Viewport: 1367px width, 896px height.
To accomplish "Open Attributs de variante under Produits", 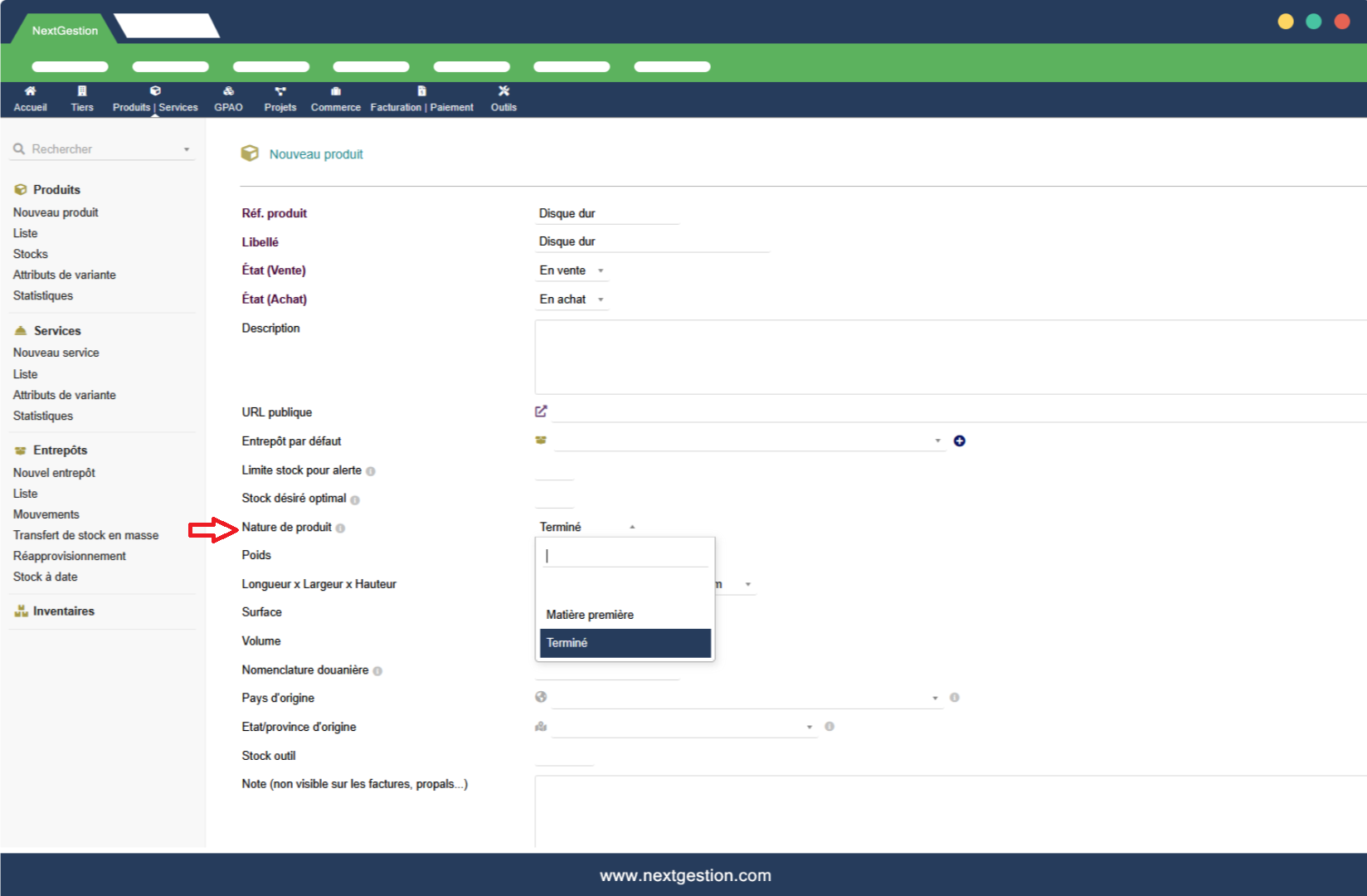I will tap(65, 275).
